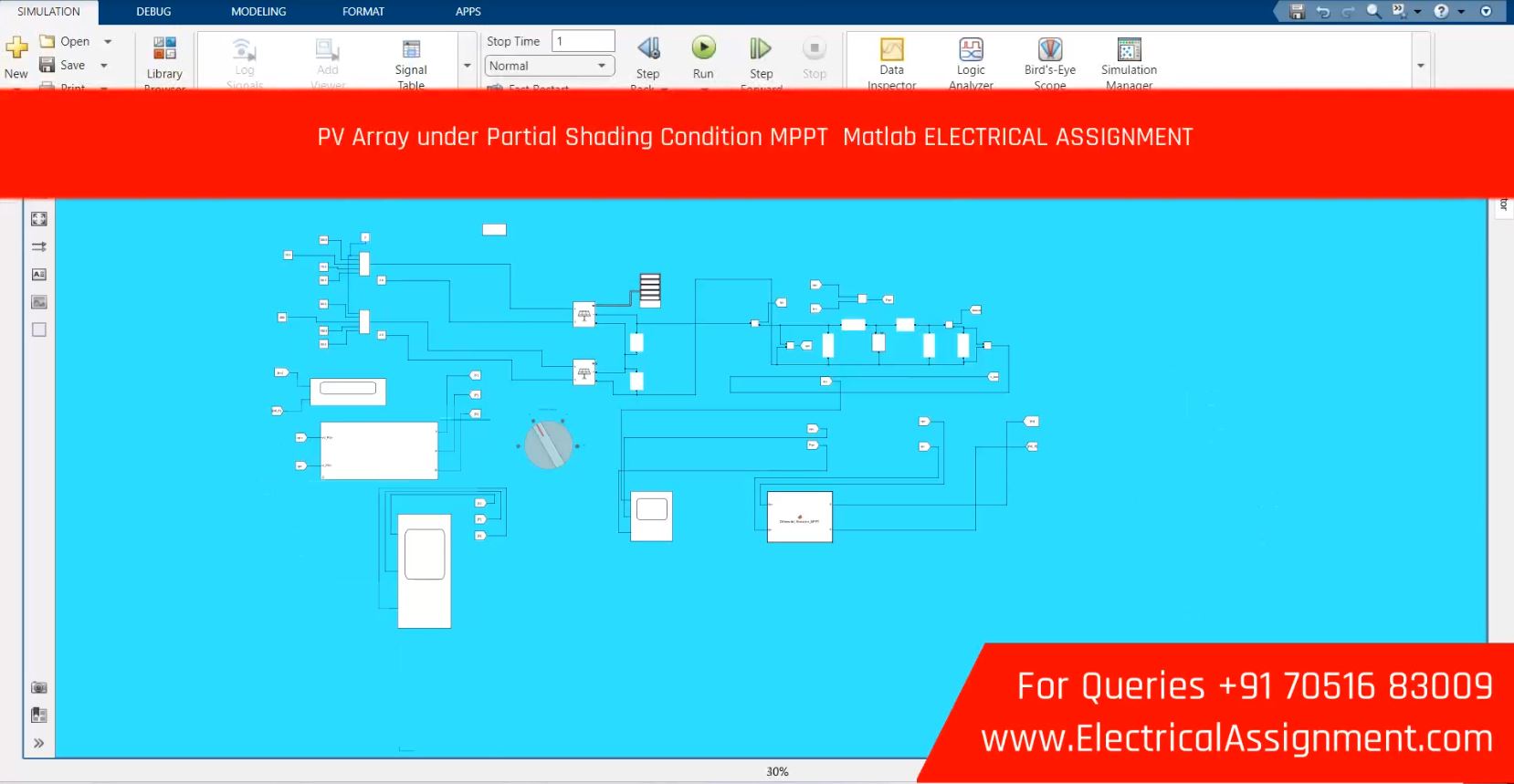Switch to the FORMAT tab
1514x784 pixels.
pos(363,12)
